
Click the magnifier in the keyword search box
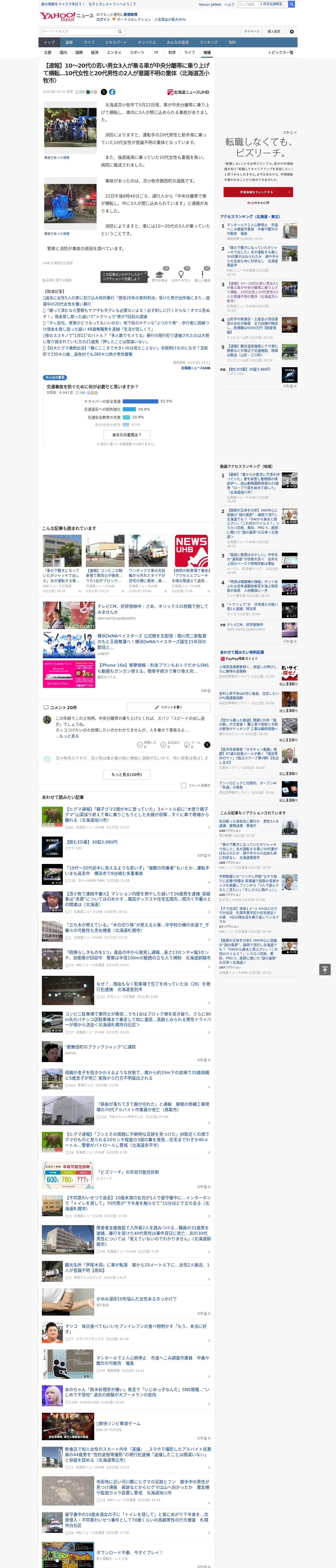[x=121, y=31]
